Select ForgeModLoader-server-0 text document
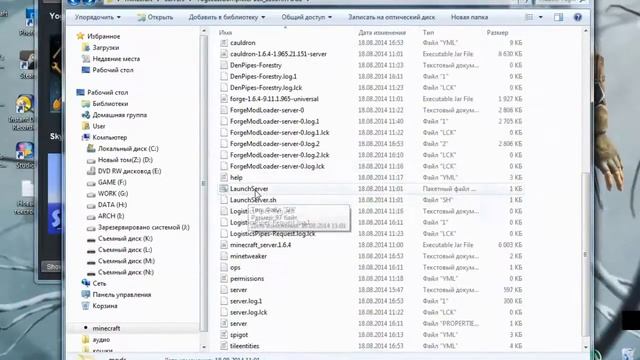 pos(267,110)
